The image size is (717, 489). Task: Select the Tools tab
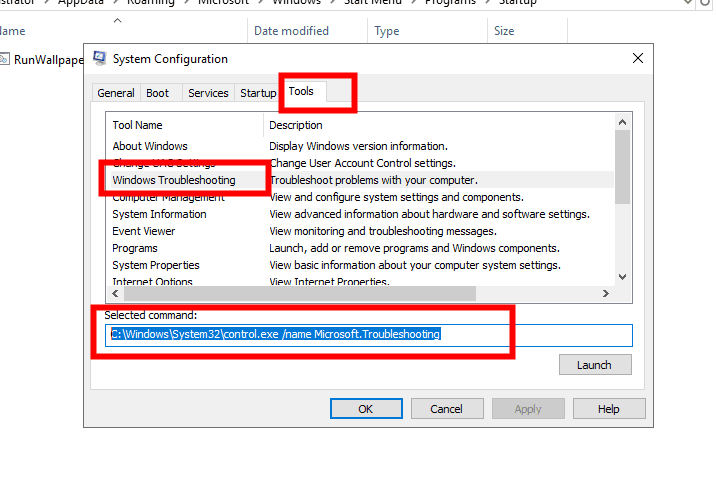tap(301, 92)
